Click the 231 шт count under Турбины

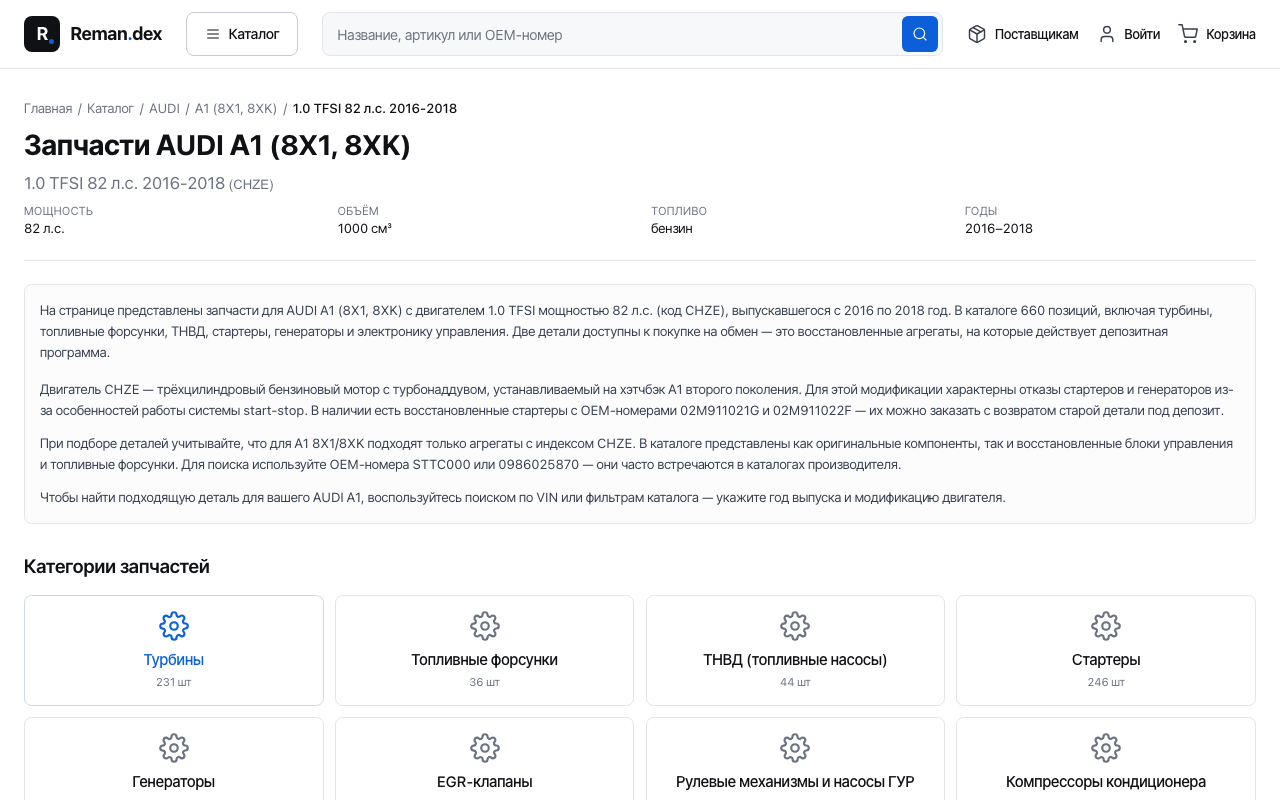(x=174, y=682)
